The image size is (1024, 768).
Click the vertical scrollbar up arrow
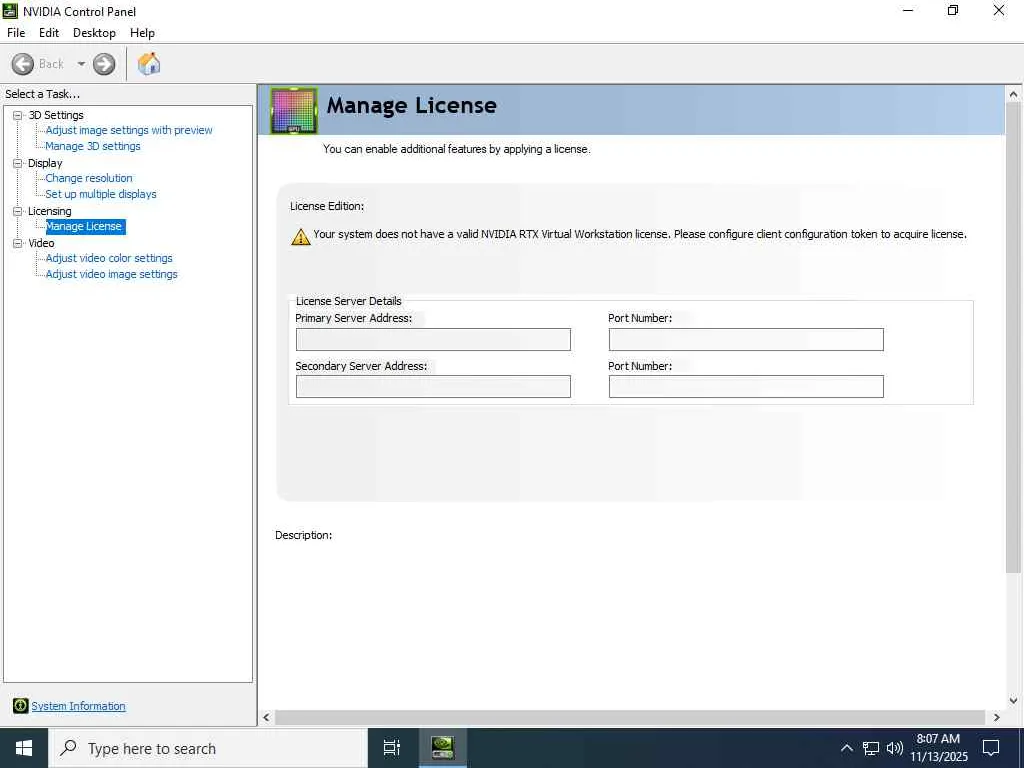(x=1014, y=94)
